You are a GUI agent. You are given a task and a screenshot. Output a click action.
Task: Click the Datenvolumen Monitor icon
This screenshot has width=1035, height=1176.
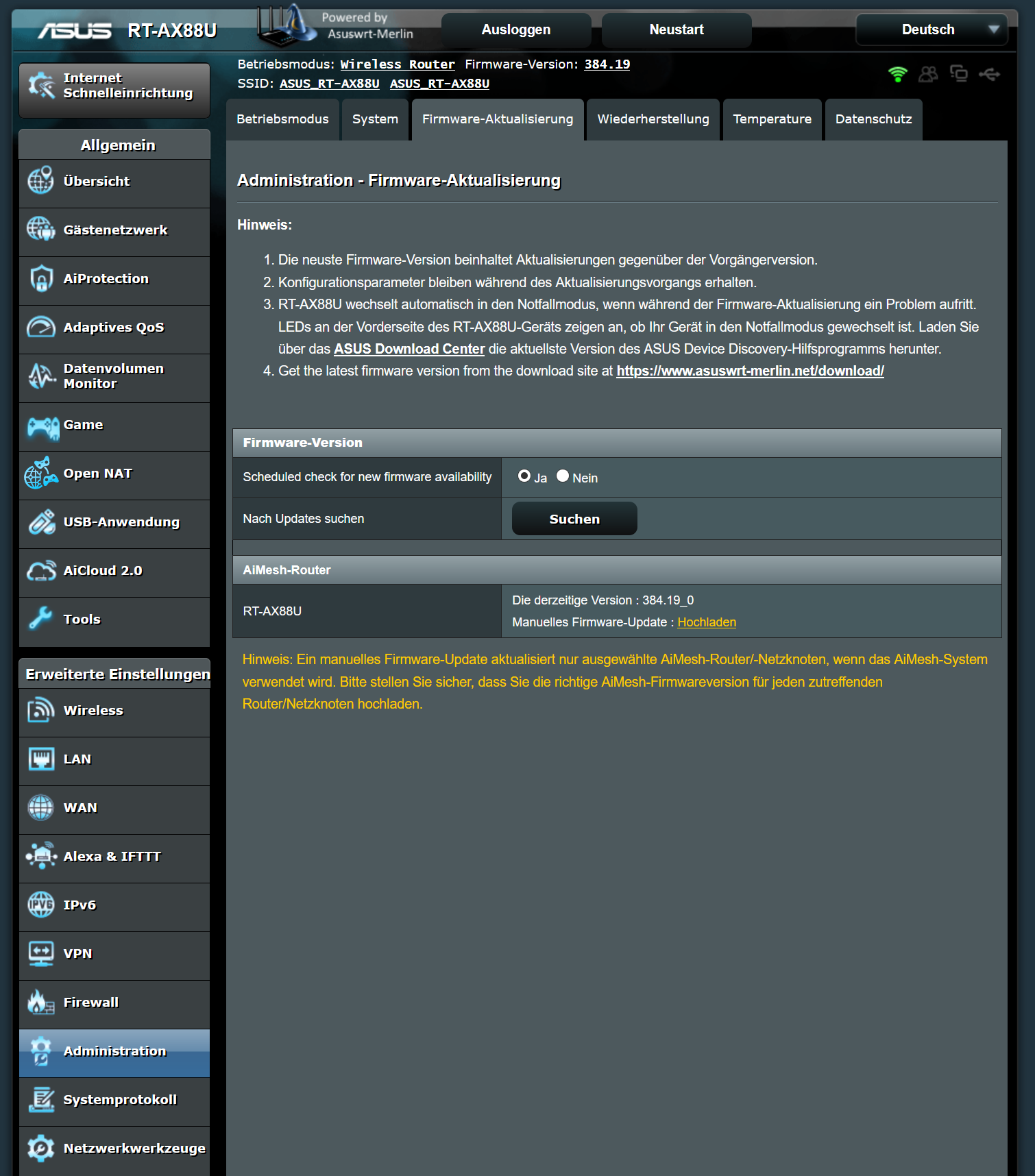tap(41, 376)
